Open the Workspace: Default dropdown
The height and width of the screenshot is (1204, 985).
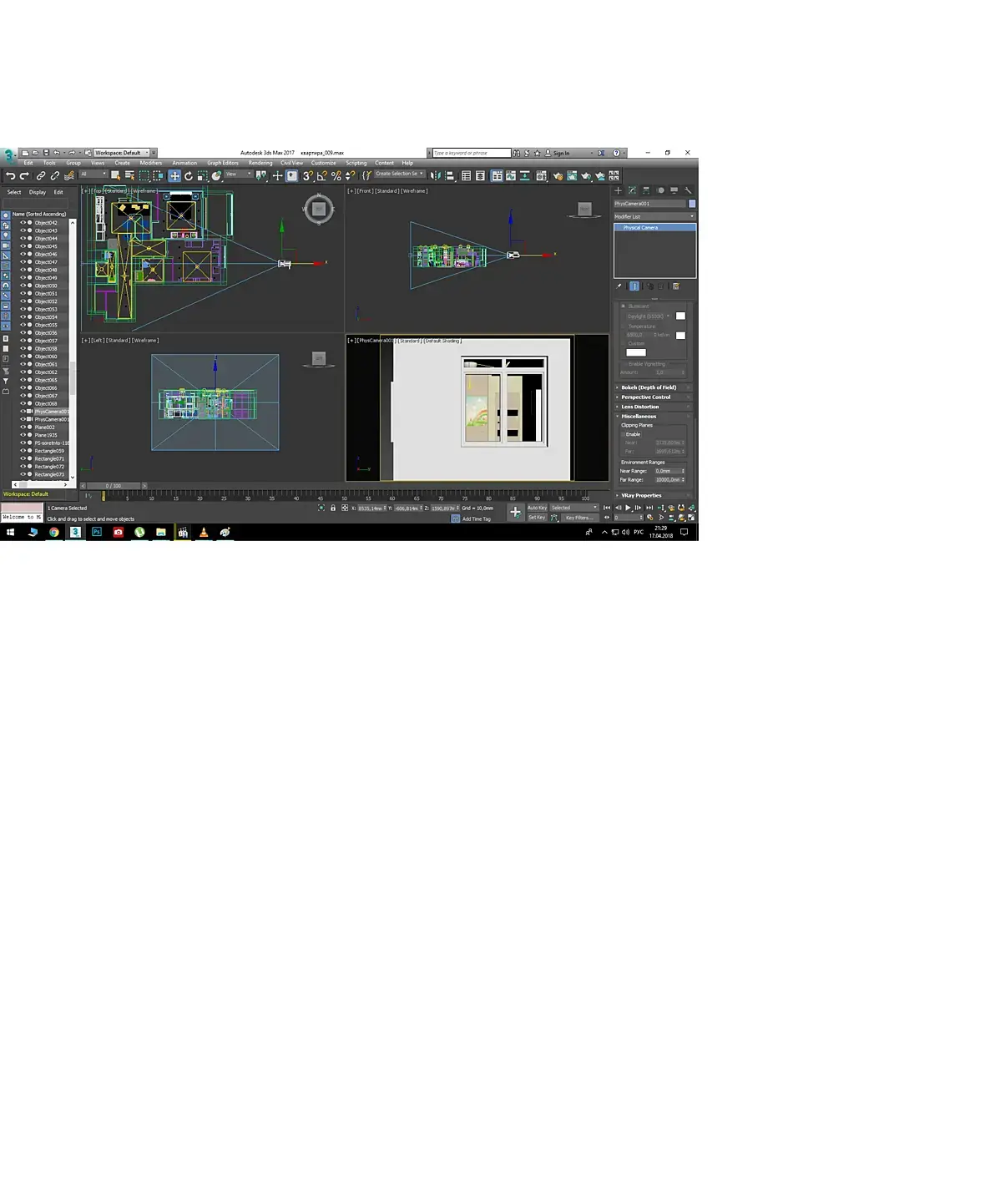tap(120, 153)
